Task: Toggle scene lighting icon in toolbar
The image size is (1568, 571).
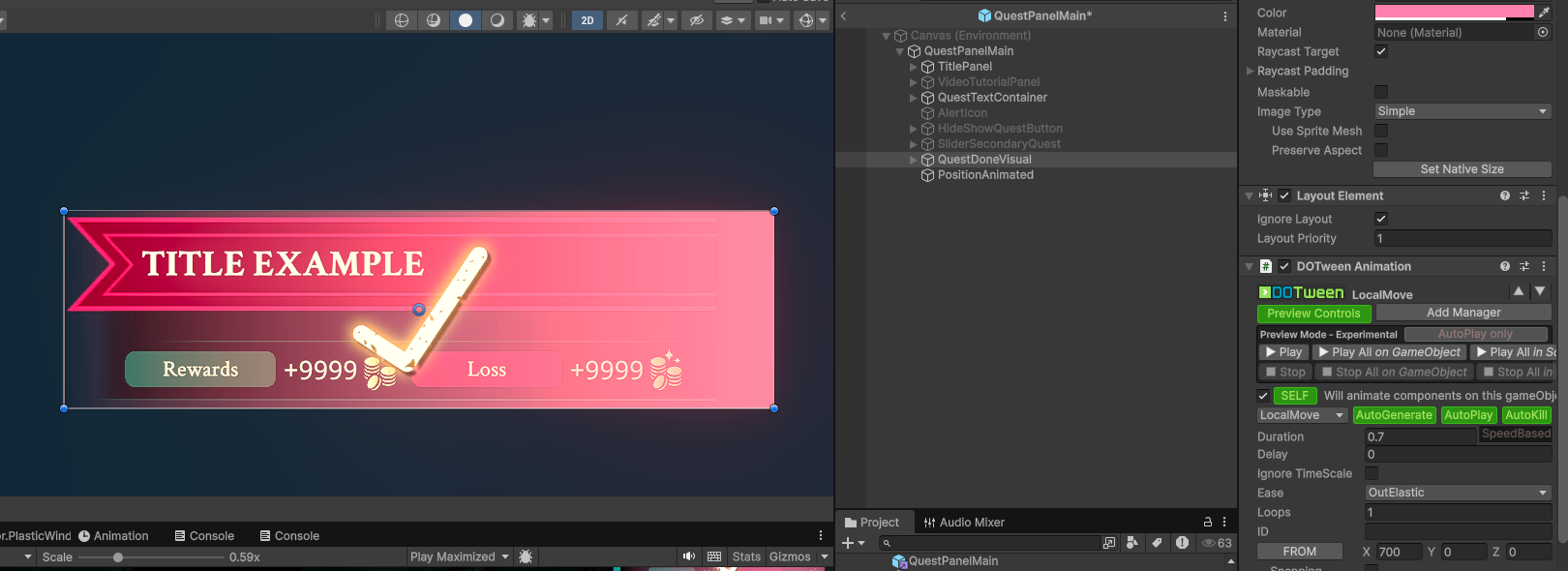Action: (621, 20)
